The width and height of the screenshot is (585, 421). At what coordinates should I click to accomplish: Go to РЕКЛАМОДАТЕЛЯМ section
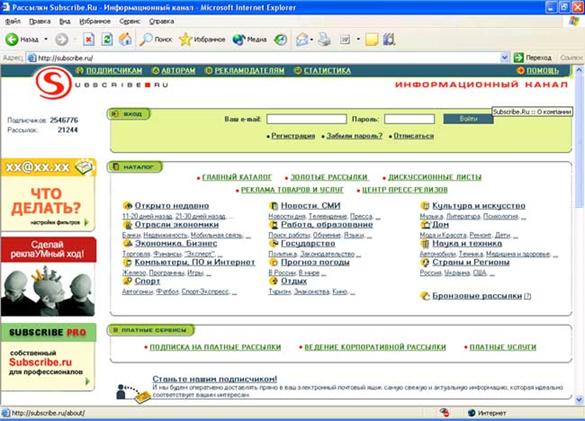pos(249,71)
